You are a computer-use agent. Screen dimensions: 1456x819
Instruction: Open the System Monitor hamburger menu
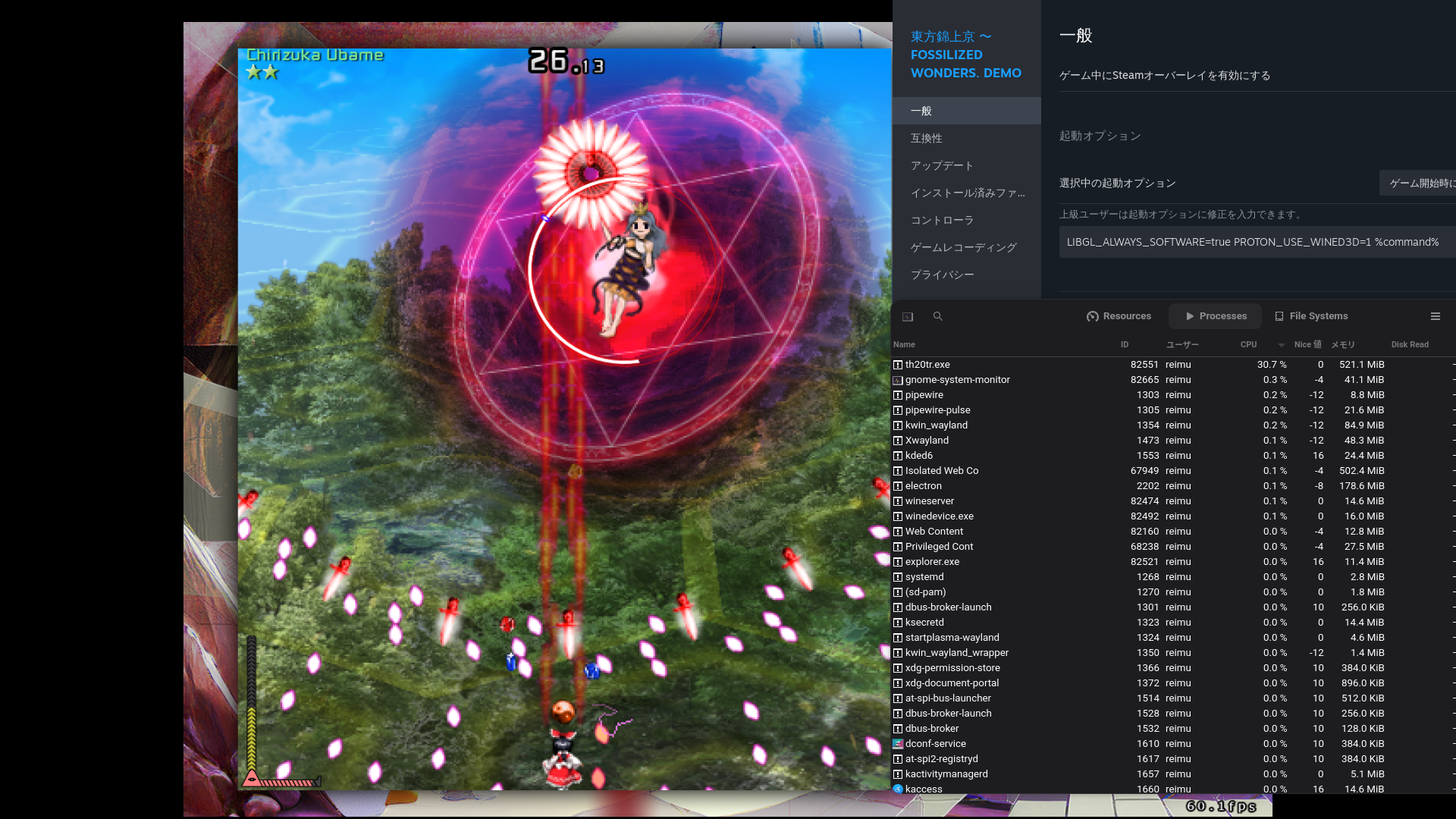click(x=1436, y=316)
